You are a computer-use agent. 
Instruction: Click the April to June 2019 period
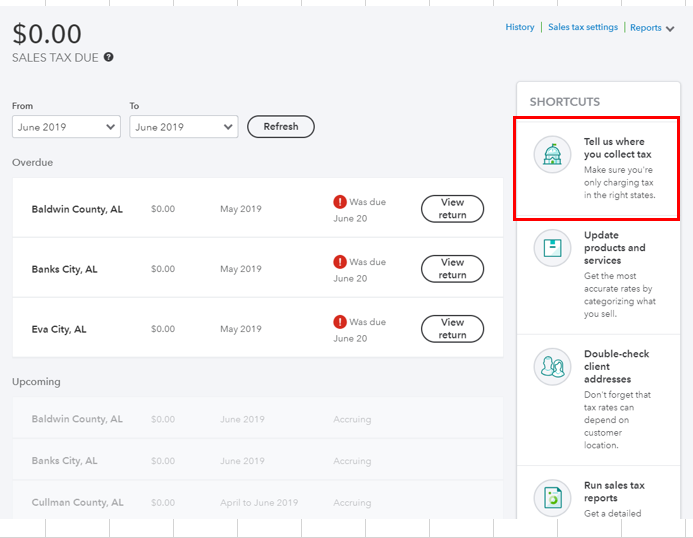[259, 503]
